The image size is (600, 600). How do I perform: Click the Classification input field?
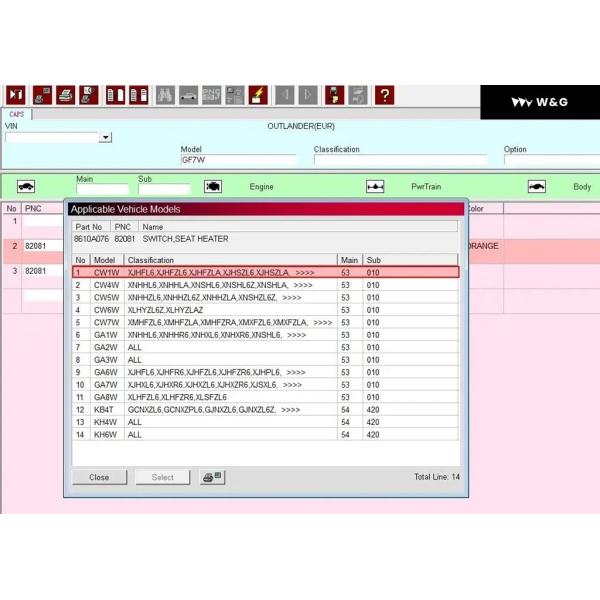[x=400, y=160]
